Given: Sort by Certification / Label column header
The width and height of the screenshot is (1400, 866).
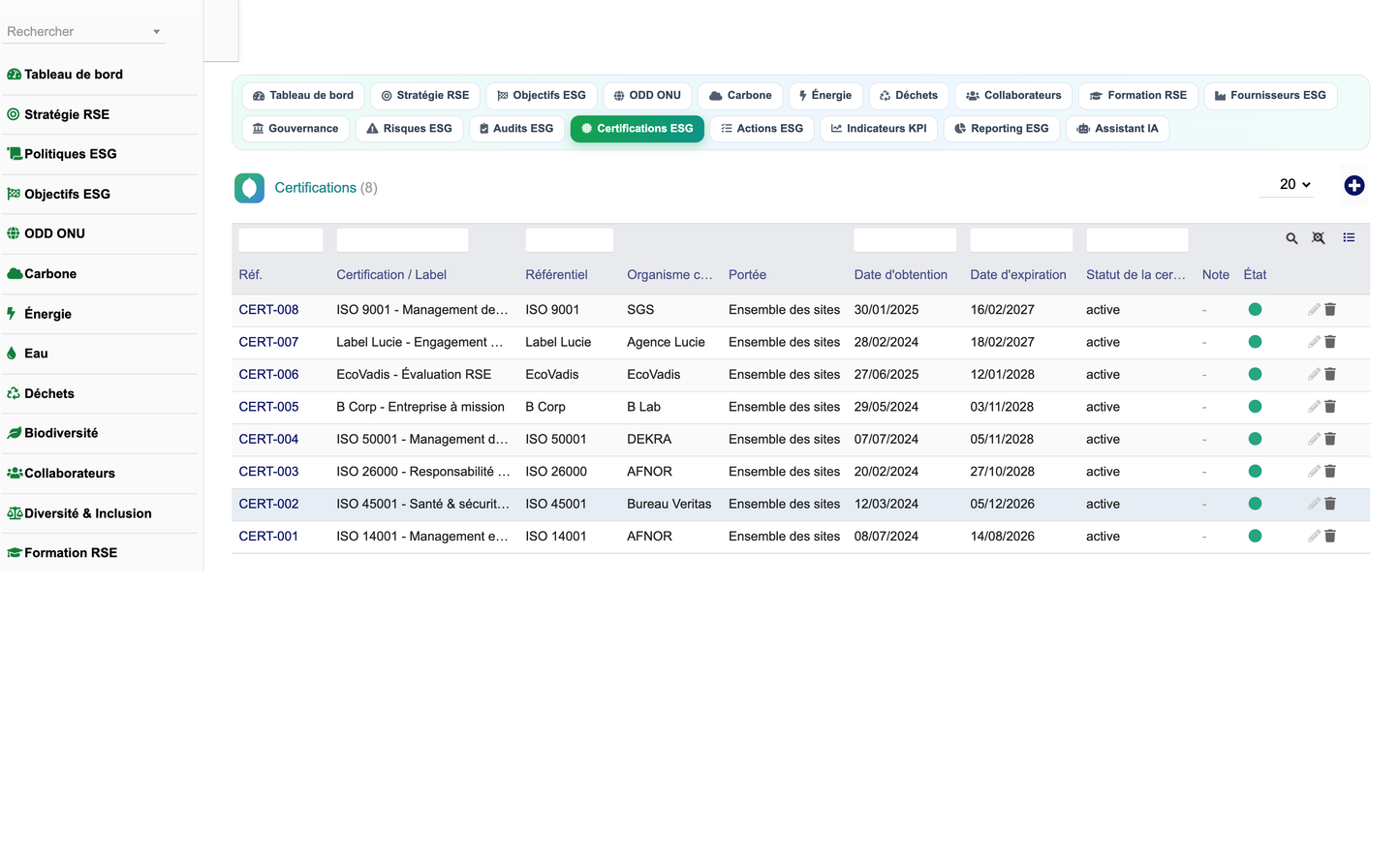Looking at the screenshot, I should (391, 275).
